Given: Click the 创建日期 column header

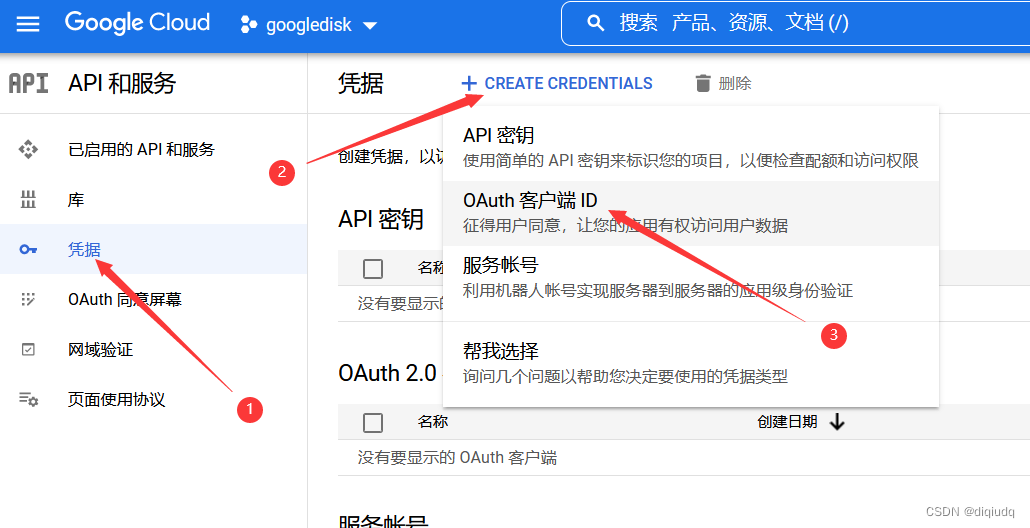Looking at the screenshot, I should (x=787, y=422).
